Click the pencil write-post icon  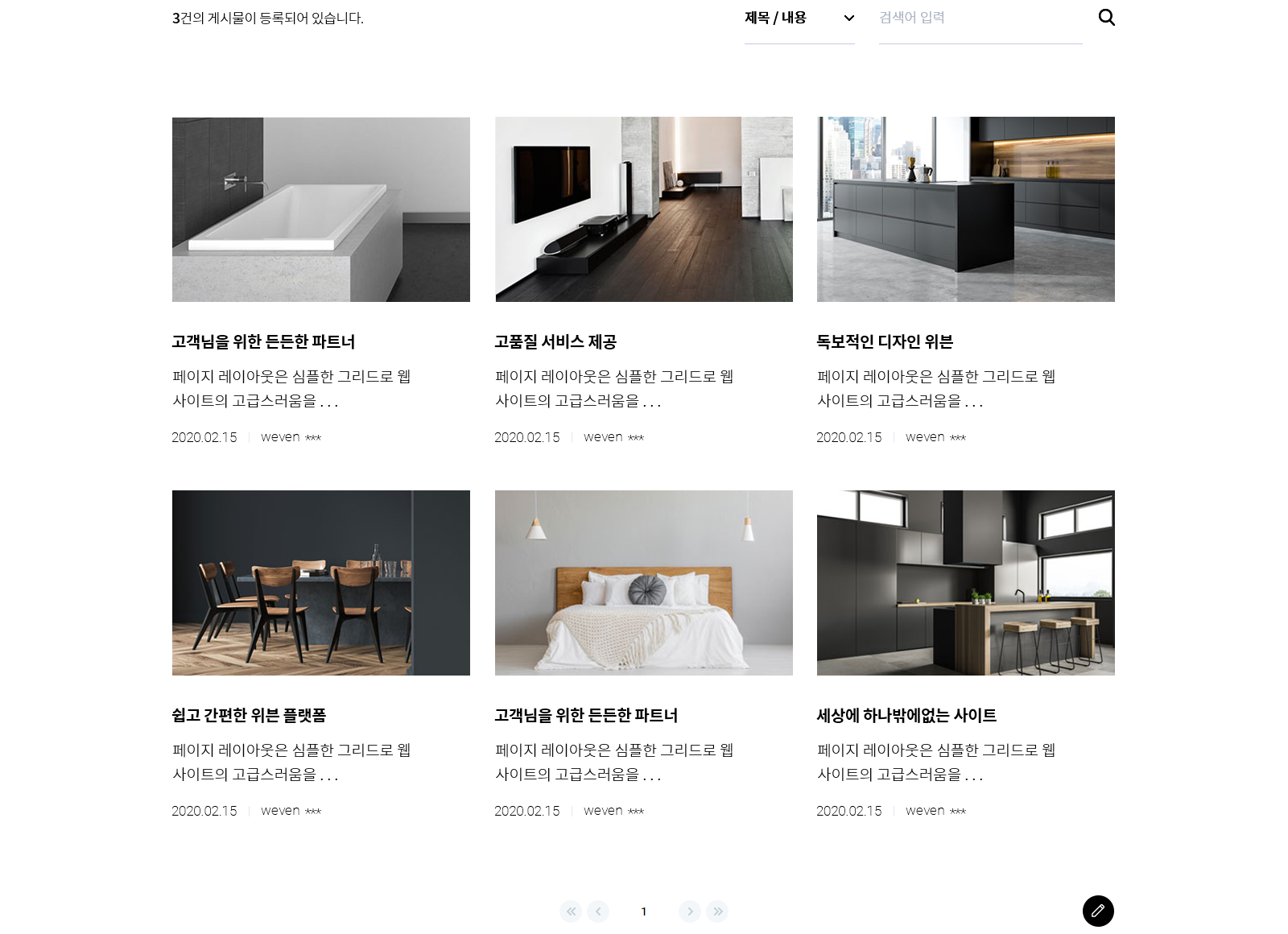coord(1098,911)
